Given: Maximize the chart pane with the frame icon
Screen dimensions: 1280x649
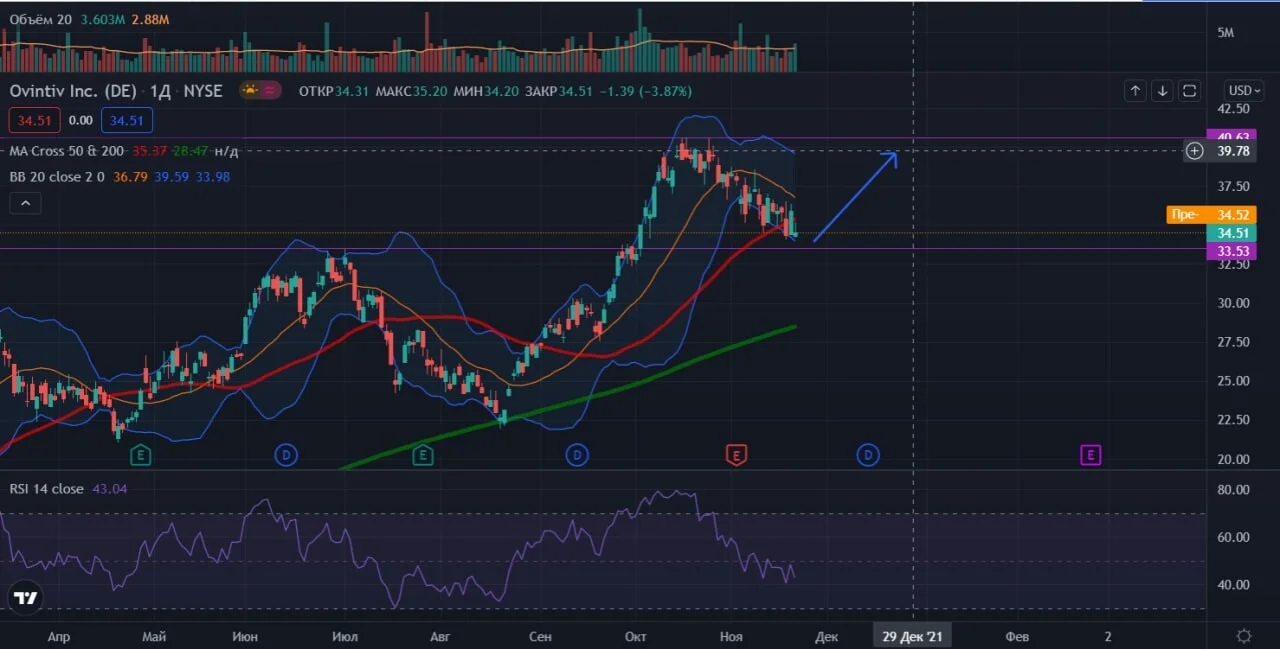Looking at the screenshot, I should (1189, 91).
